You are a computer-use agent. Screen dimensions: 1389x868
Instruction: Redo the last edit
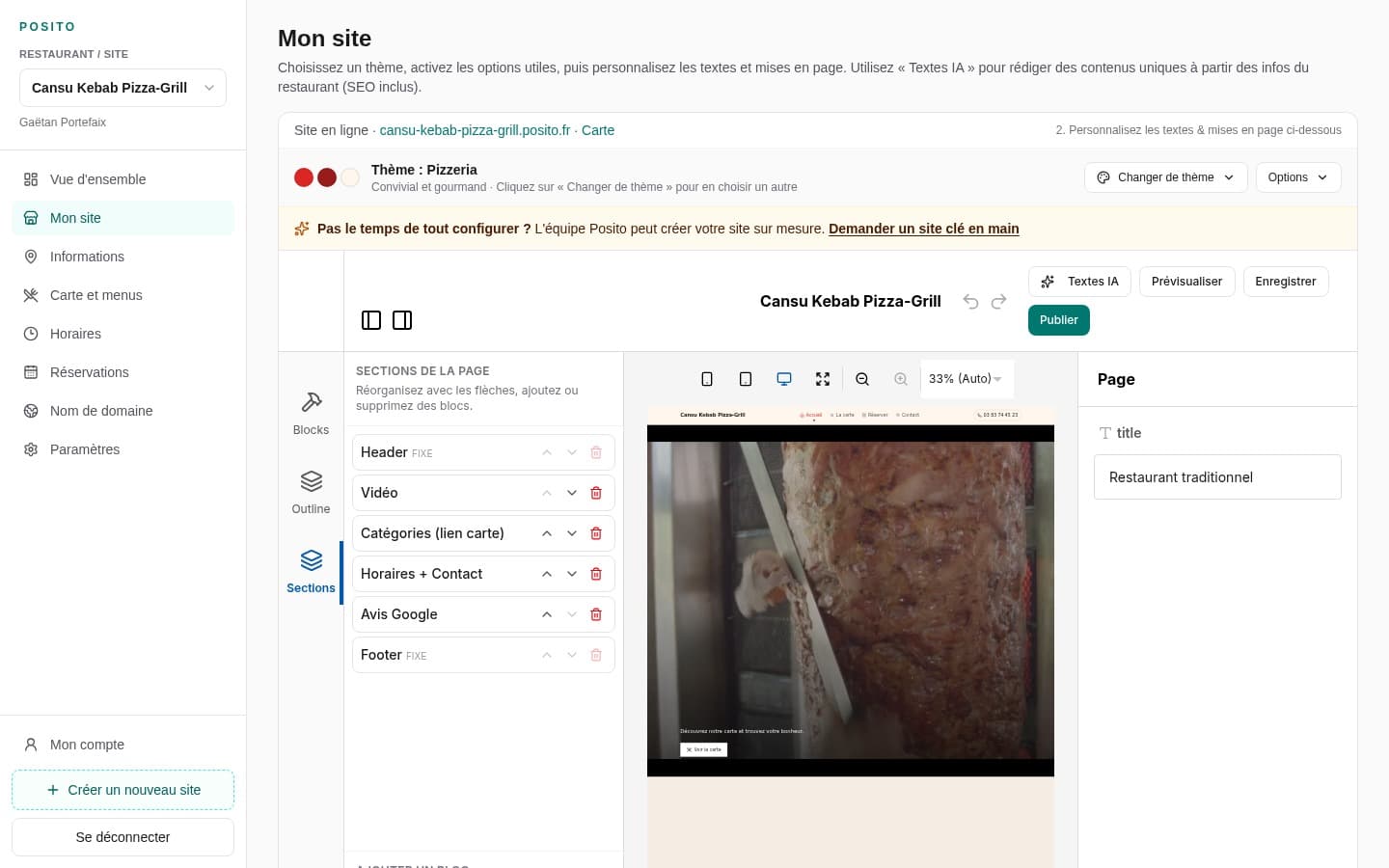point(998,302)
